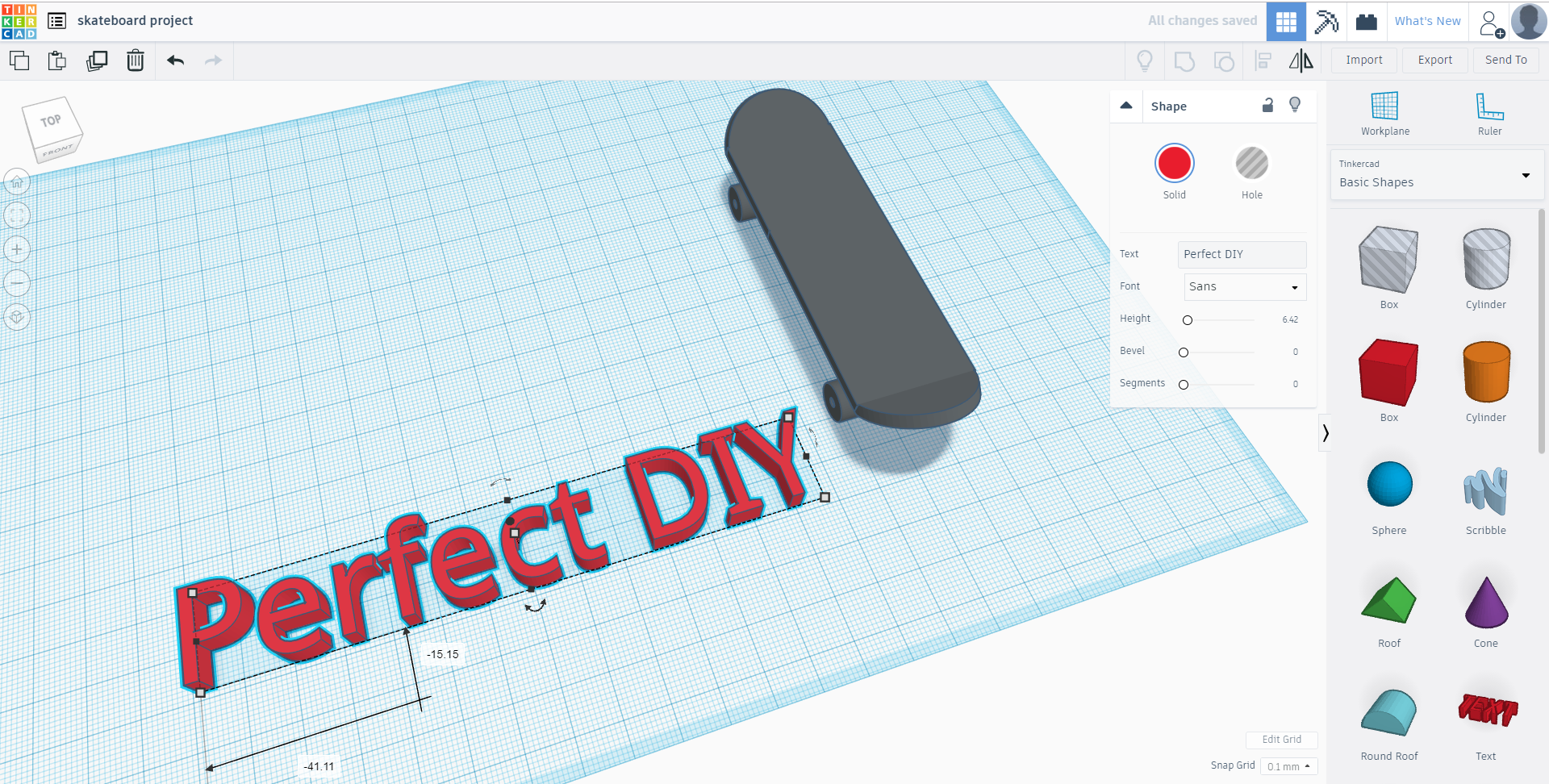Click the Send To button
The width and height of the screenshot is (1549, 784).
coord(1506,60)
